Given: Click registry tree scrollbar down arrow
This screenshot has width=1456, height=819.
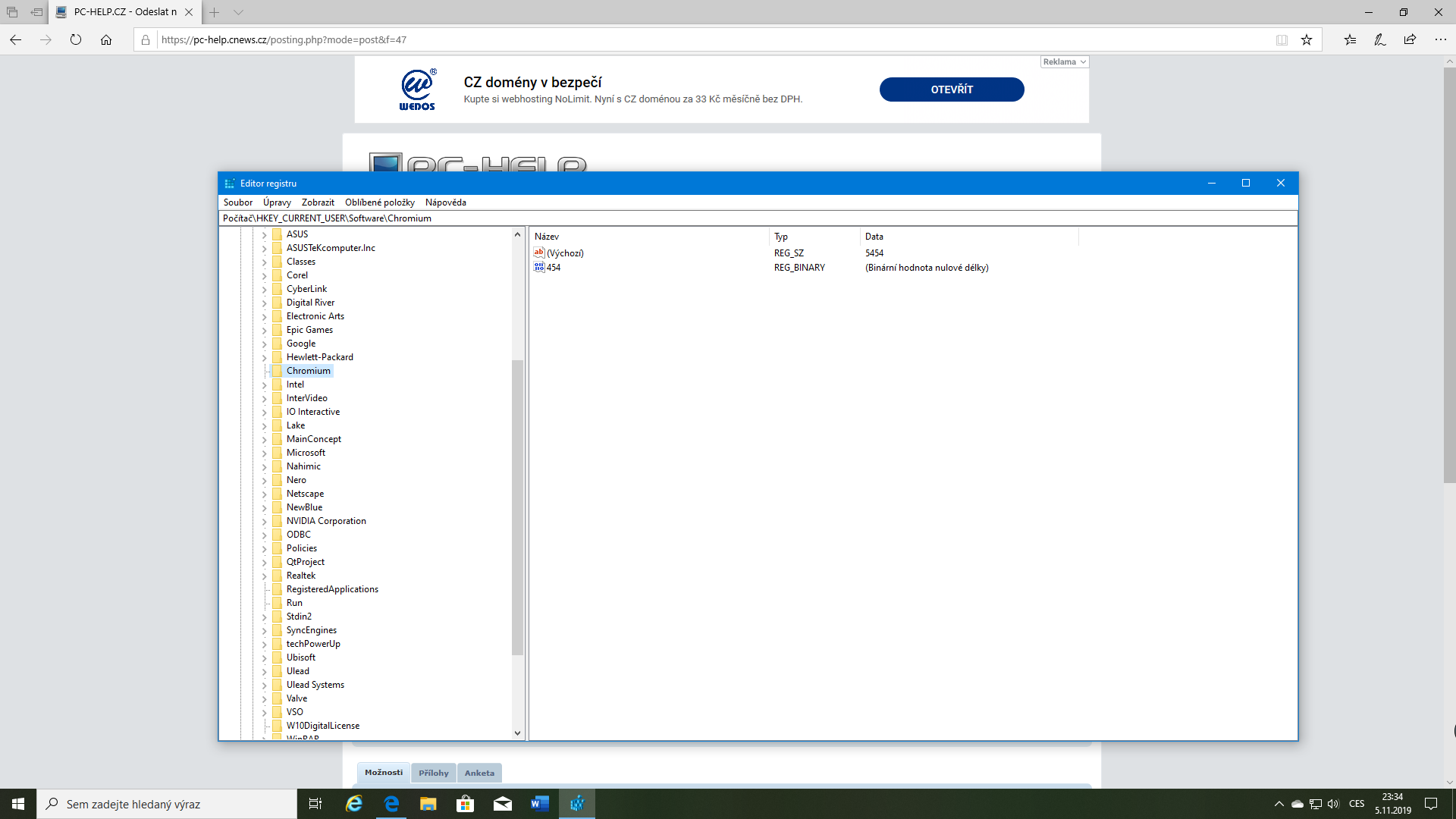Looking at the screenshot, I should [517, 733].
